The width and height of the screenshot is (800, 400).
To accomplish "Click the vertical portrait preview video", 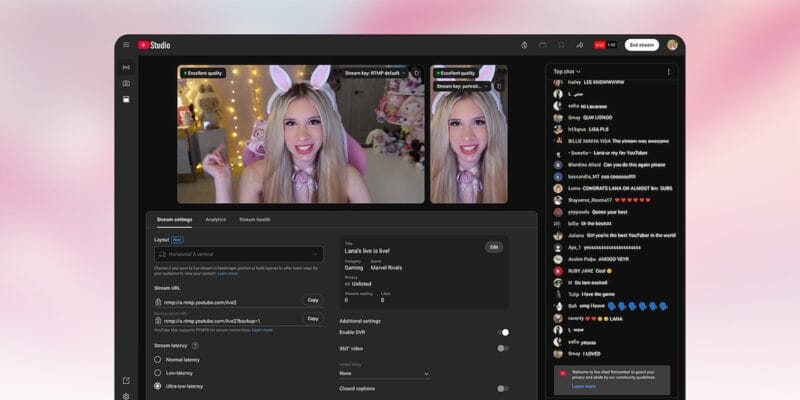I will click(469, 134).
